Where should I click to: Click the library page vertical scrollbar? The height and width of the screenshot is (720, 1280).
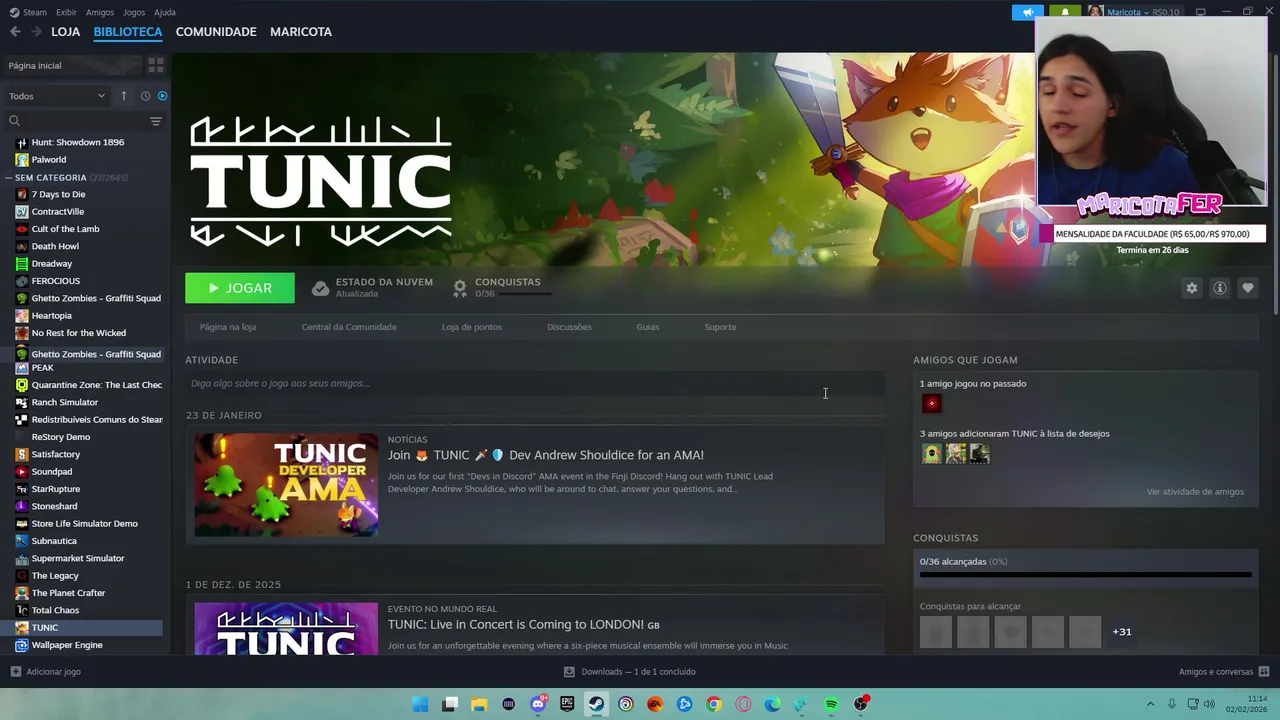tap(1275, 186)
